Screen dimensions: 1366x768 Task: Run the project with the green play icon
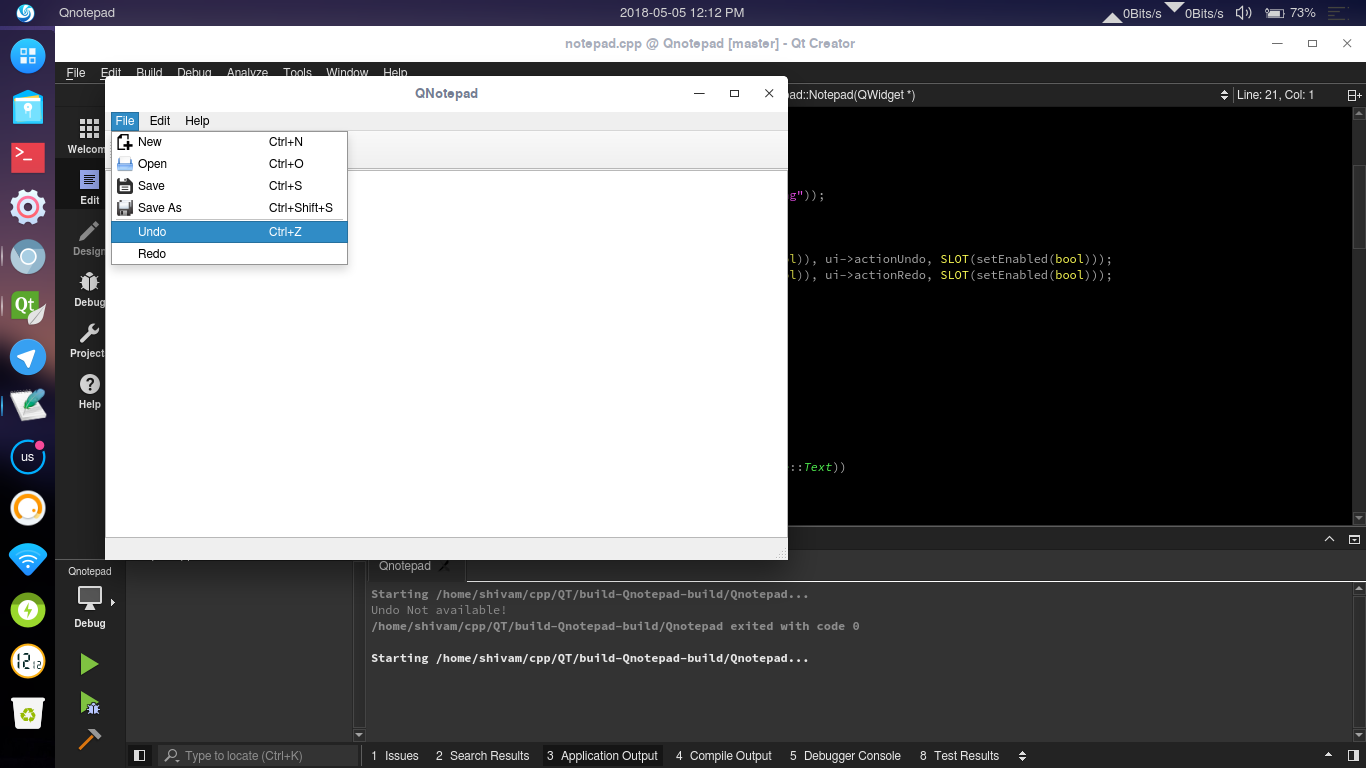[x=89, y=664]
